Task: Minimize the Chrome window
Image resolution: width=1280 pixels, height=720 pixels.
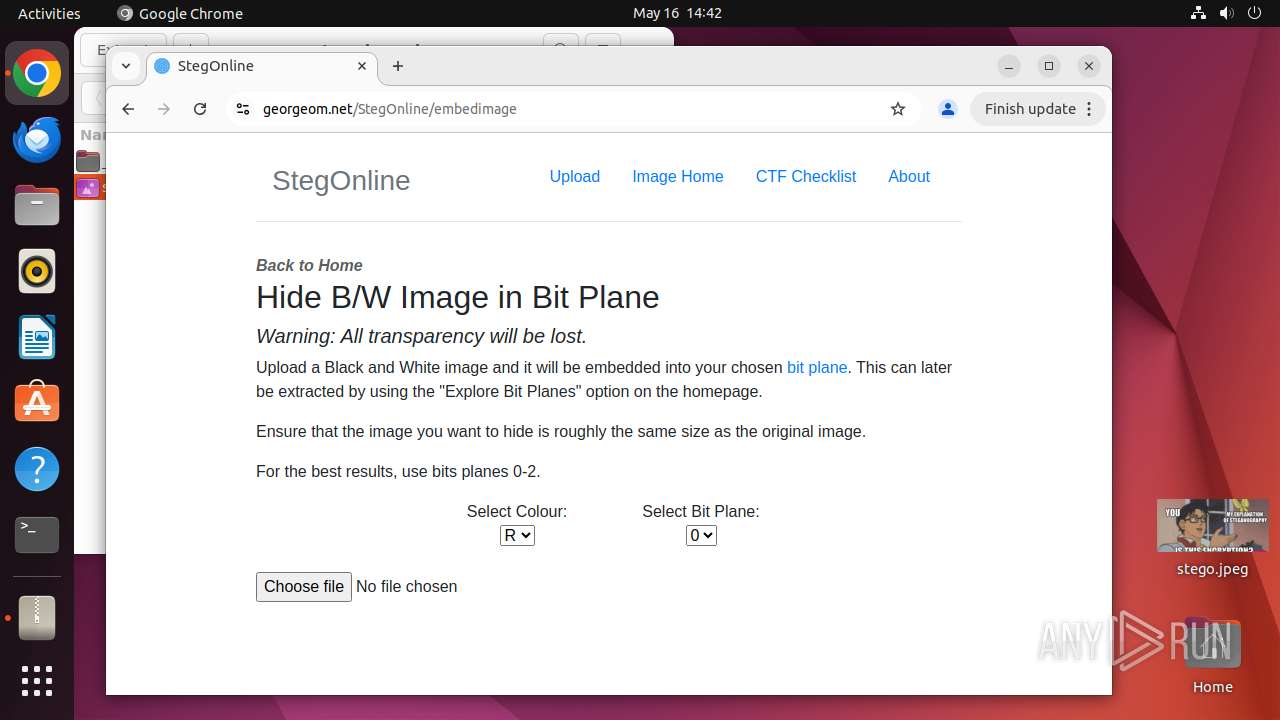Action: click(1010, 66)
